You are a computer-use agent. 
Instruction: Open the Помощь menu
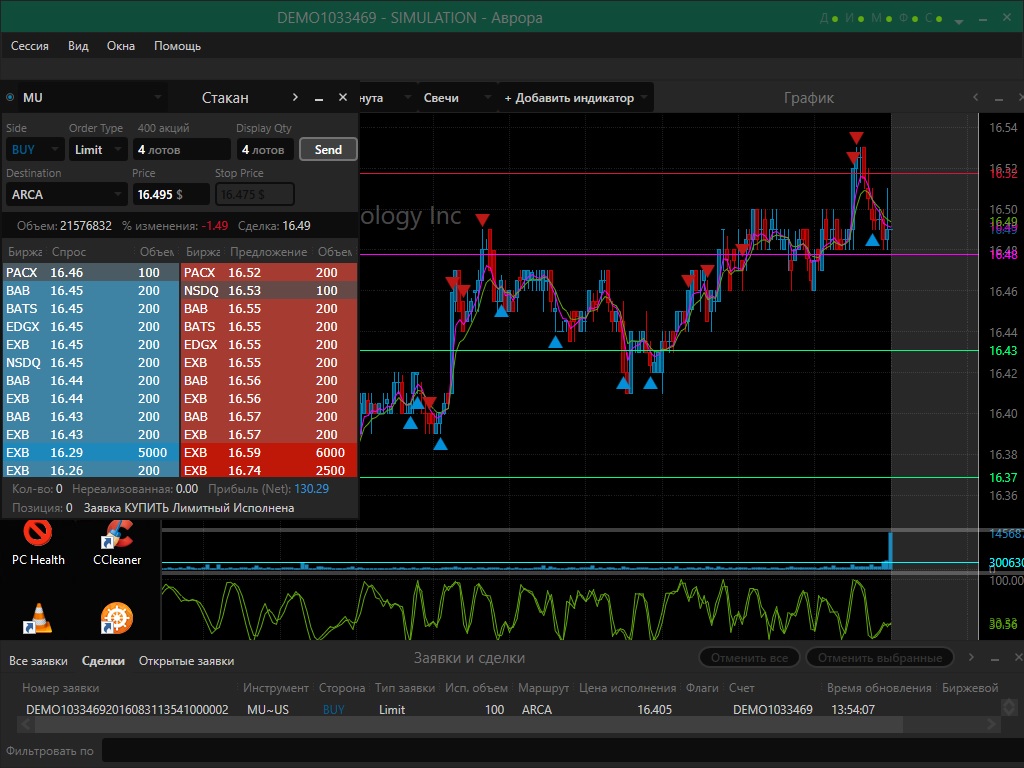click(177, 46)
